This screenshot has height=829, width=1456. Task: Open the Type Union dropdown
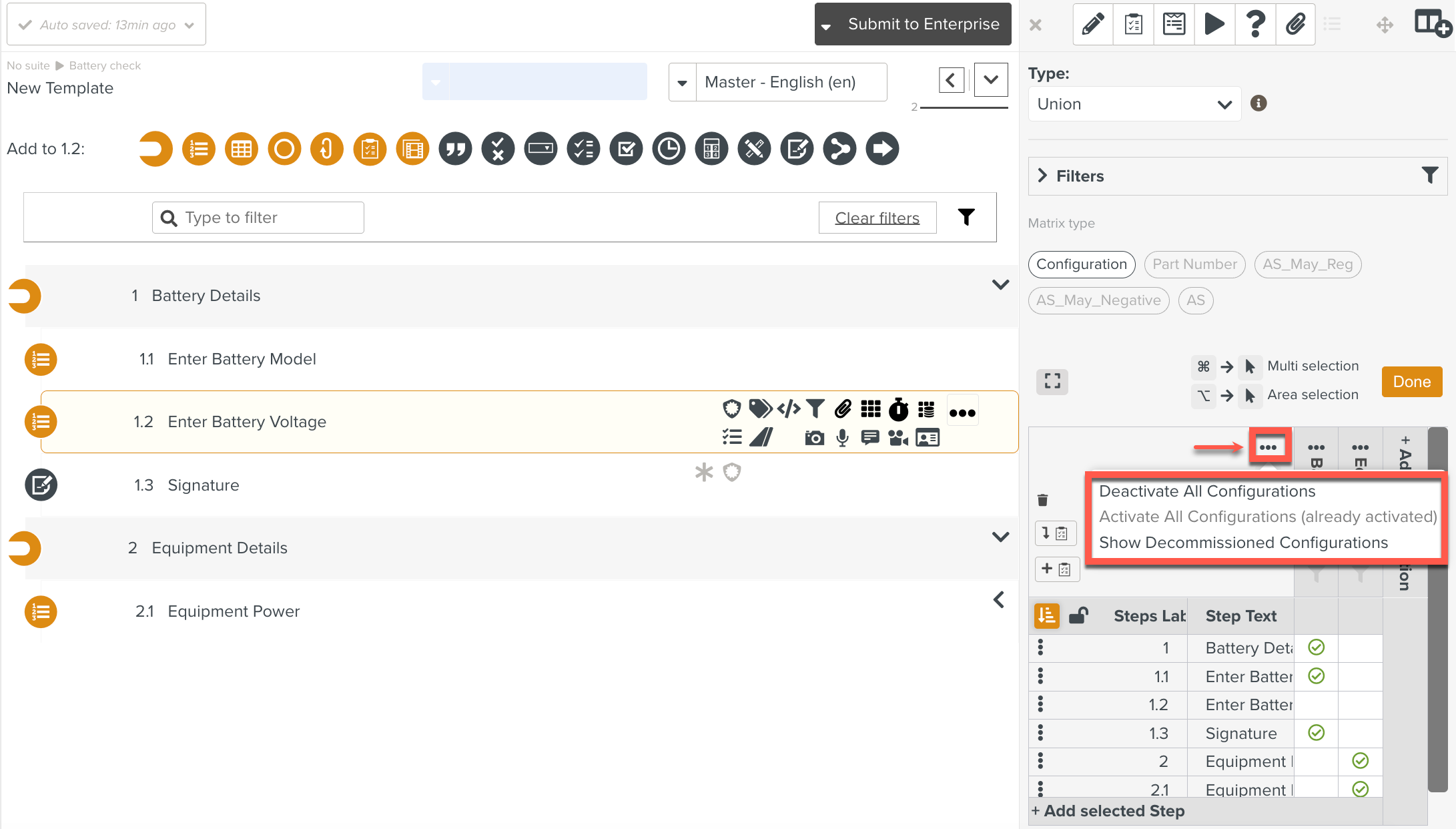(x=1134, y=104)
